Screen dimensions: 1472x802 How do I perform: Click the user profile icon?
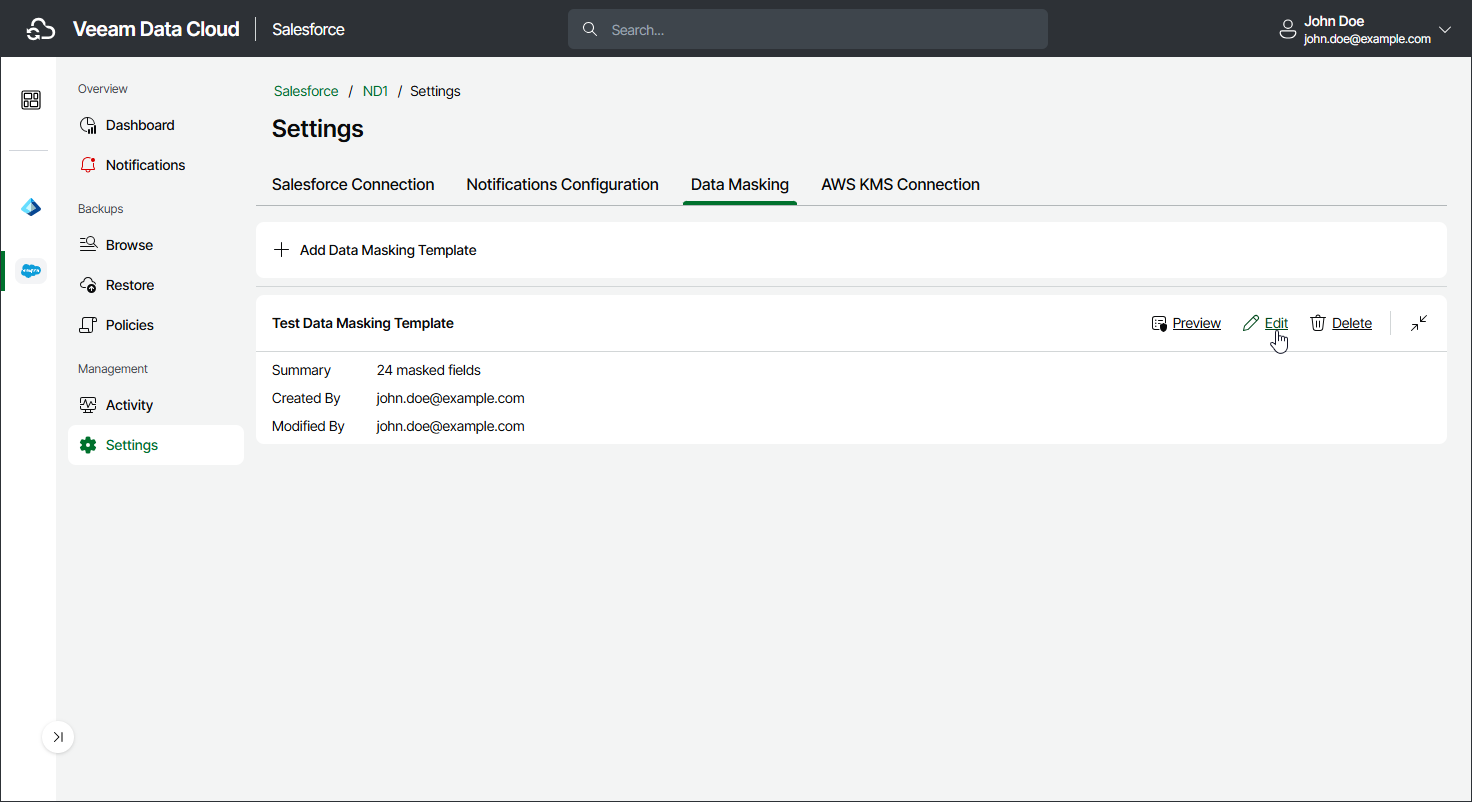[x=1288, y=30]
